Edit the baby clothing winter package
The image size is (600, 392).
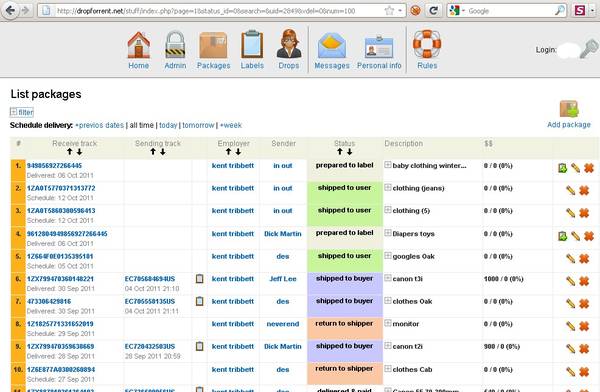(575, 168)
